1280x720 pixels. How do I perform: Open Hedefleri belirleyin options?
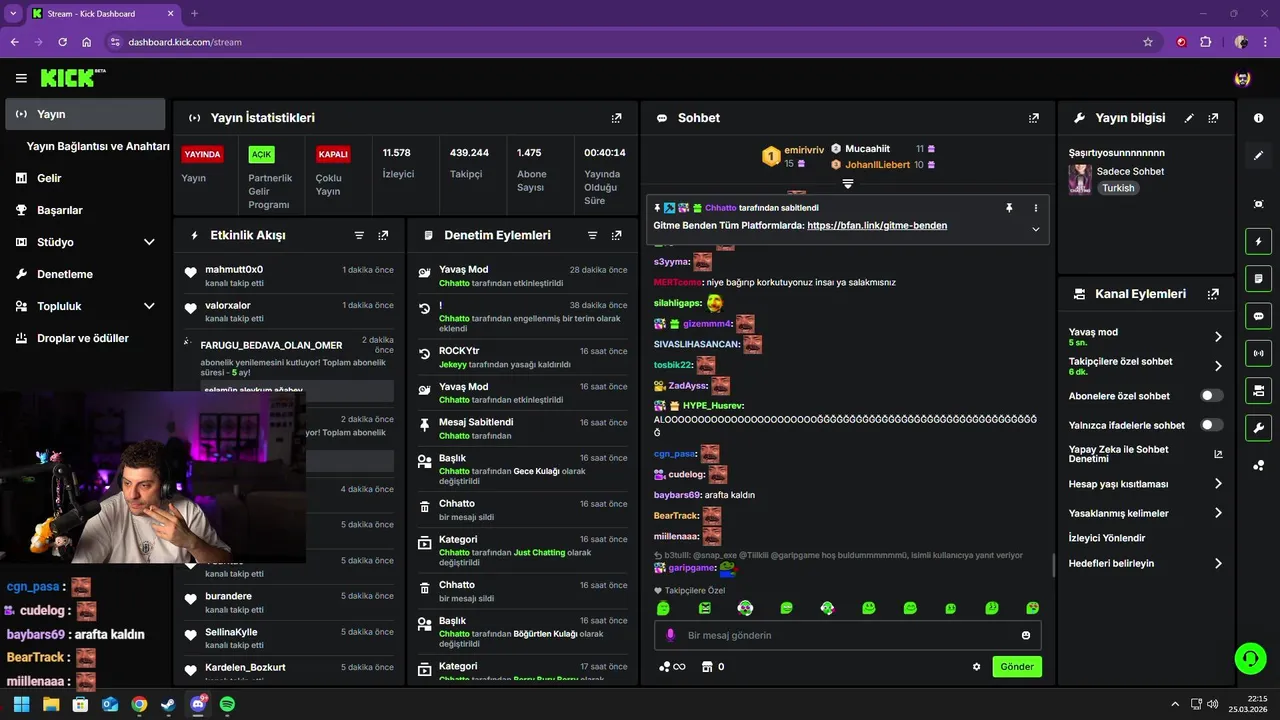1145,563
